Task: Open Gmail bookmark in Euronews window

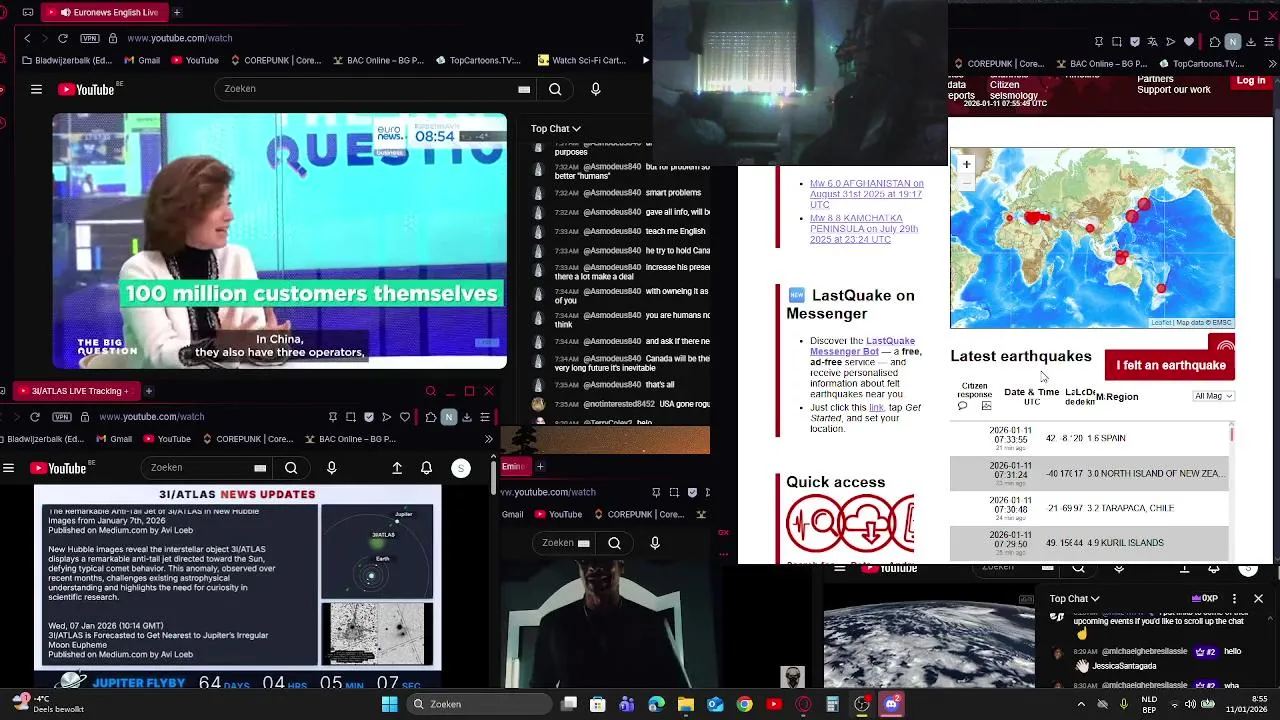Action: 141,60
